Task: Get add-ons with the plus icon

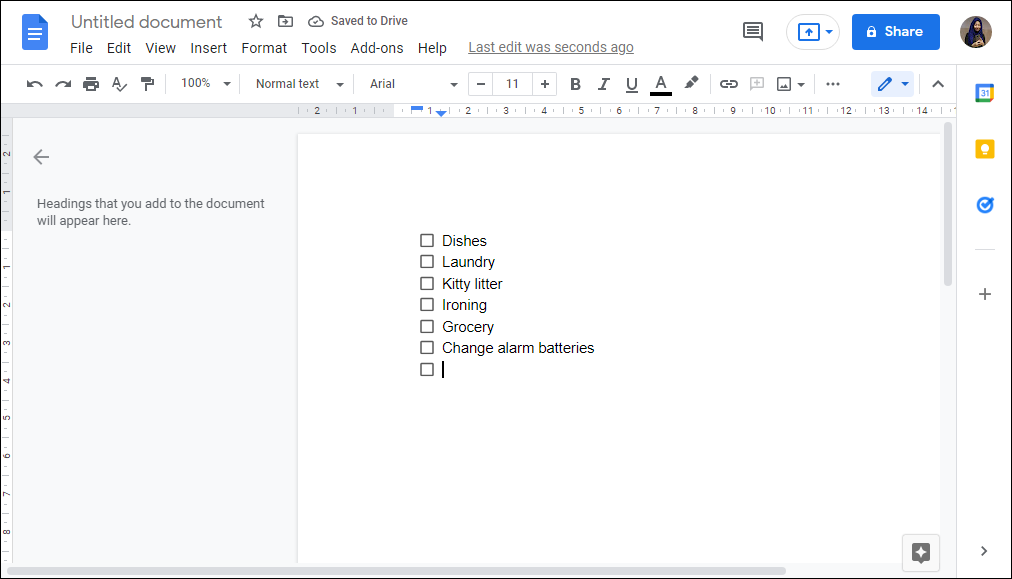Action: [984, 294]
